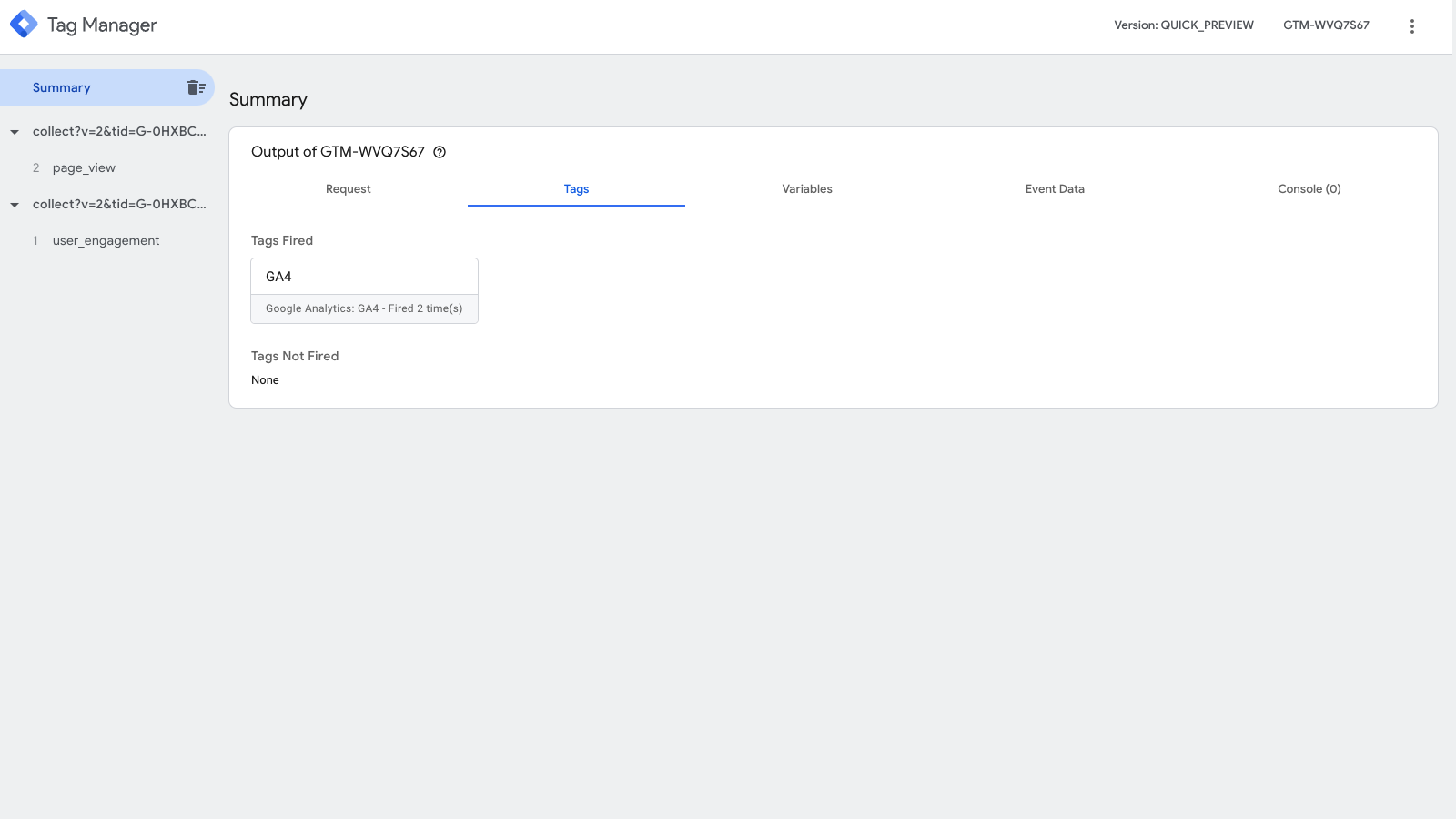Switch to the Variables tab

tap(807, 189)
